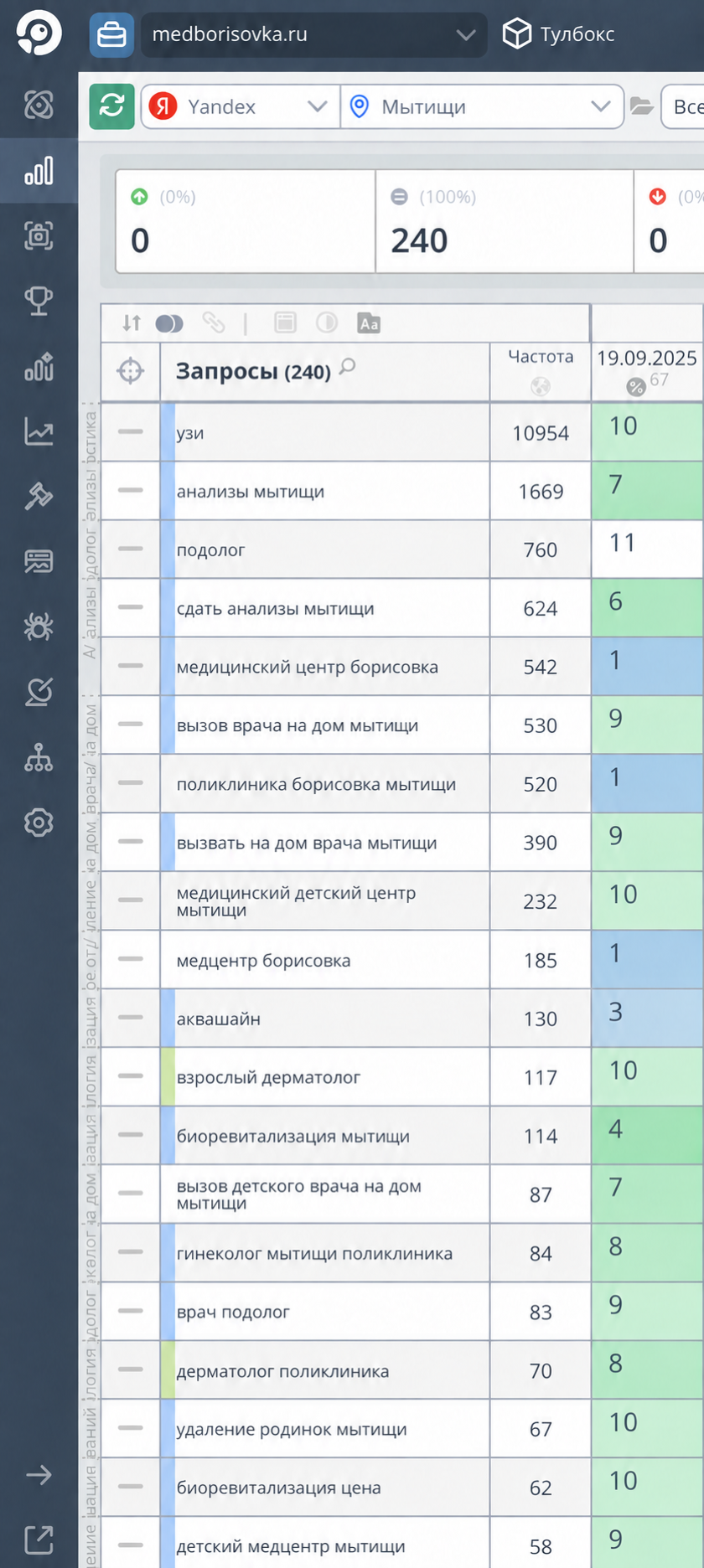The width and height of the screenshot is (704, 1568).
Task: Open the settings gear sidebar icon
Action: (x=39, y=823)
